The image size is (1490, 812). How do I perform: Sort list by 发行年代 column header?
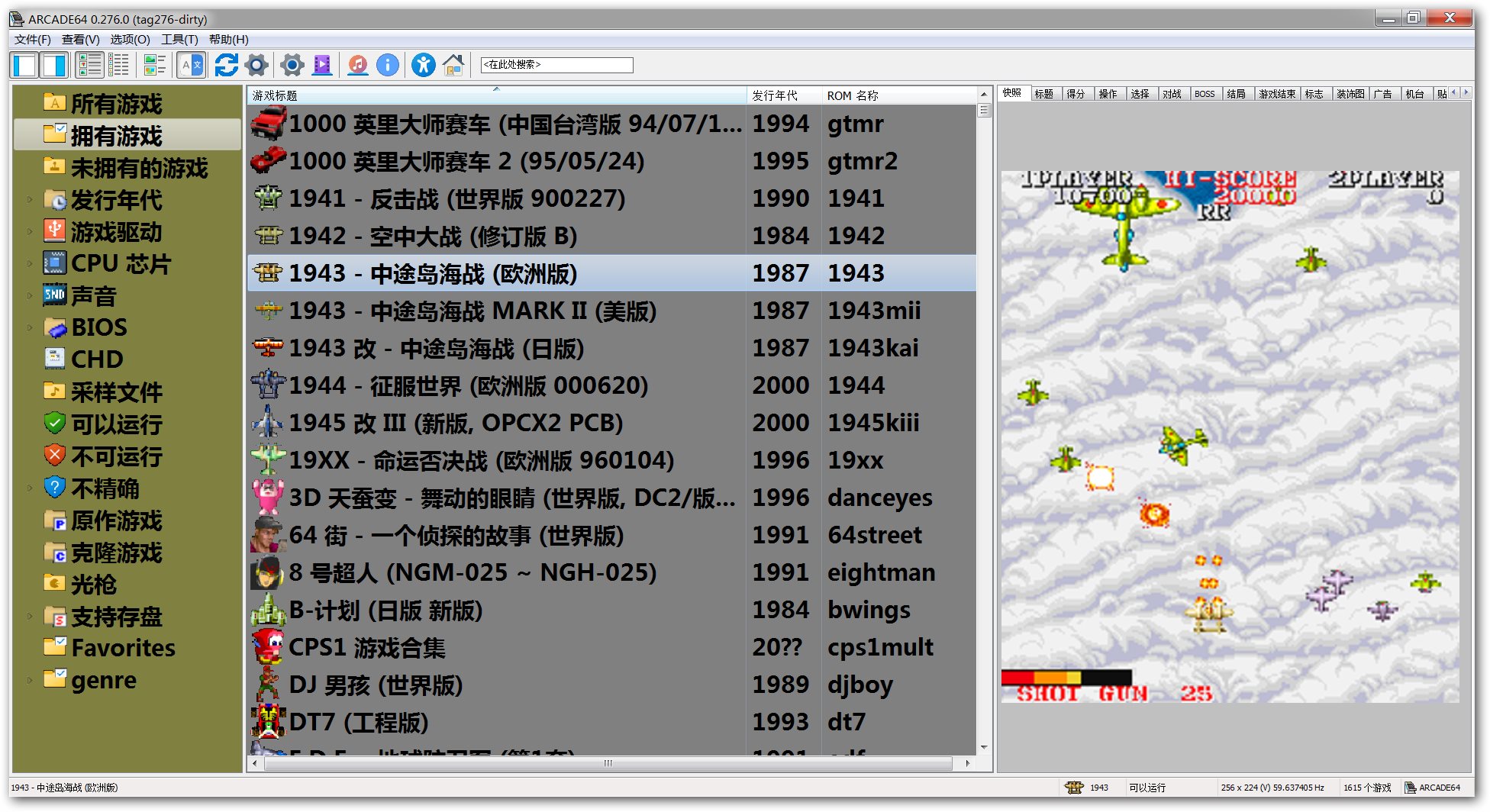click(x=775, y=95)
